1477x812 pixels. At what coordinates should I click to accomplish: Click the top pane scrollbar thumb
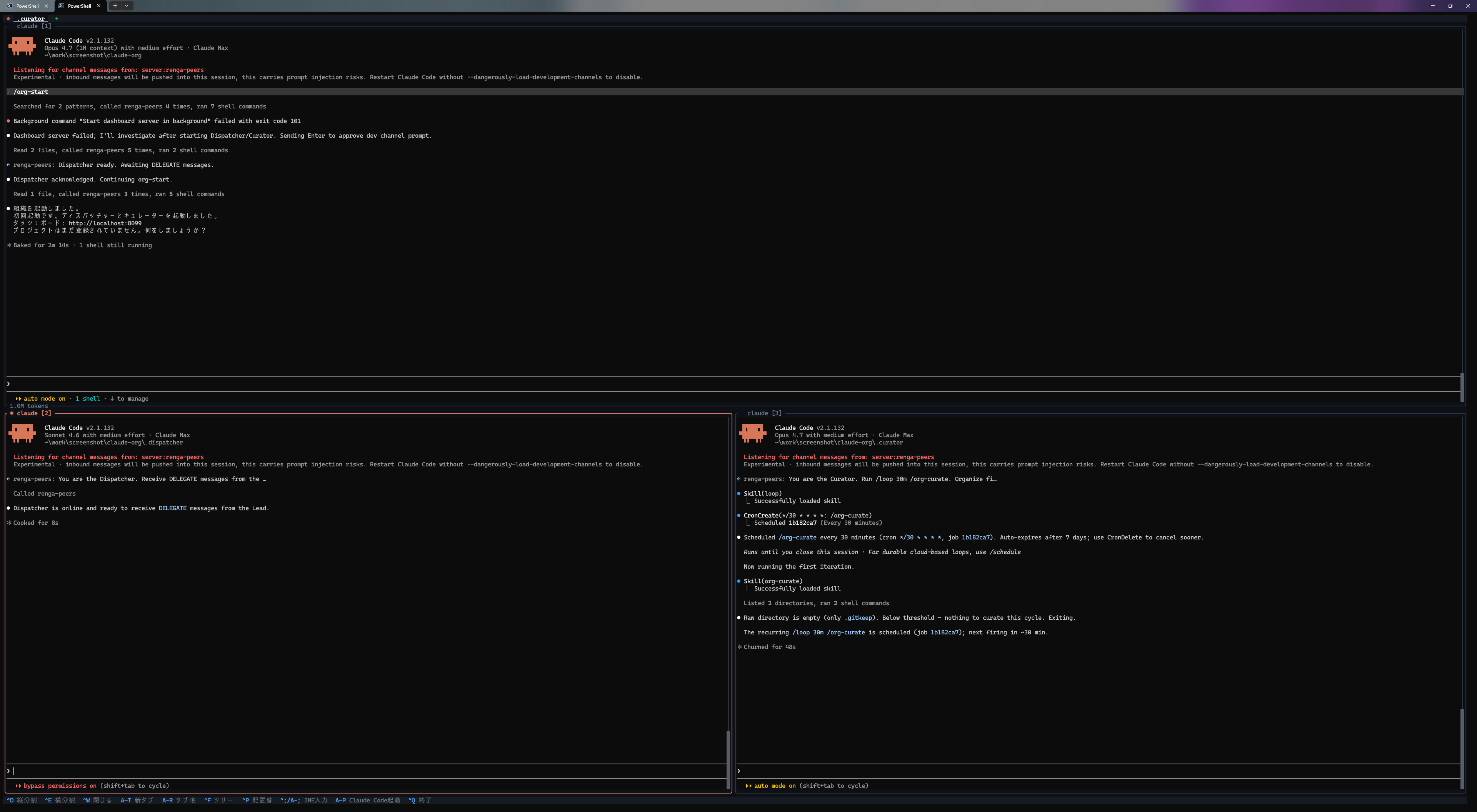1462,388
